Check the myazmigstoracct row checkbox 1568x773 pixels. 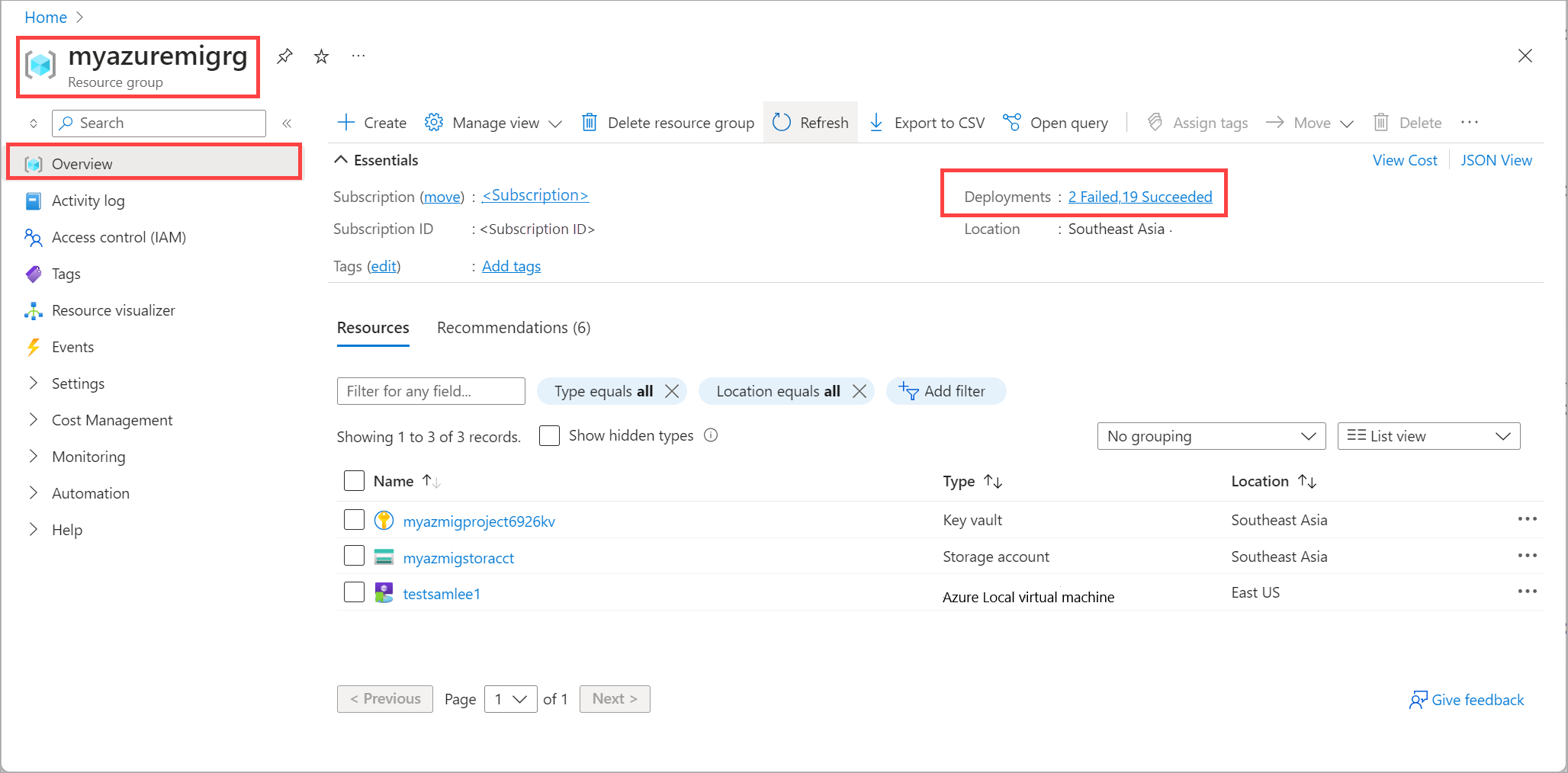[354, 556]
